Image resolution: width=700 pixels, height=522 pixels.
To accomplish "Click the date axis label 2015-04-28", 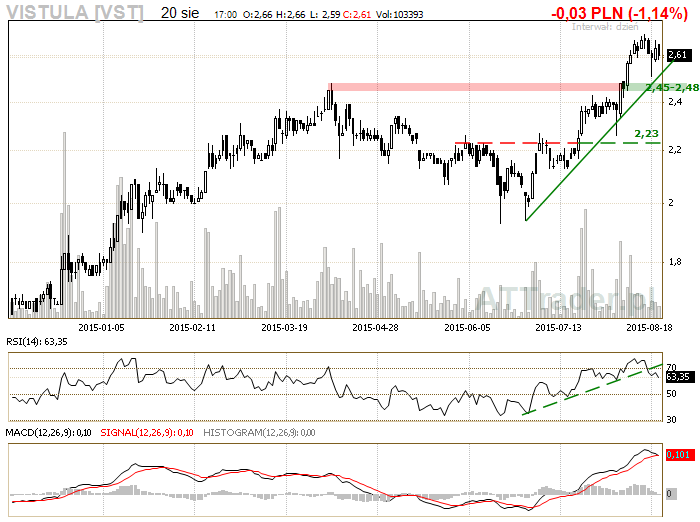I will tap(375, 328).
